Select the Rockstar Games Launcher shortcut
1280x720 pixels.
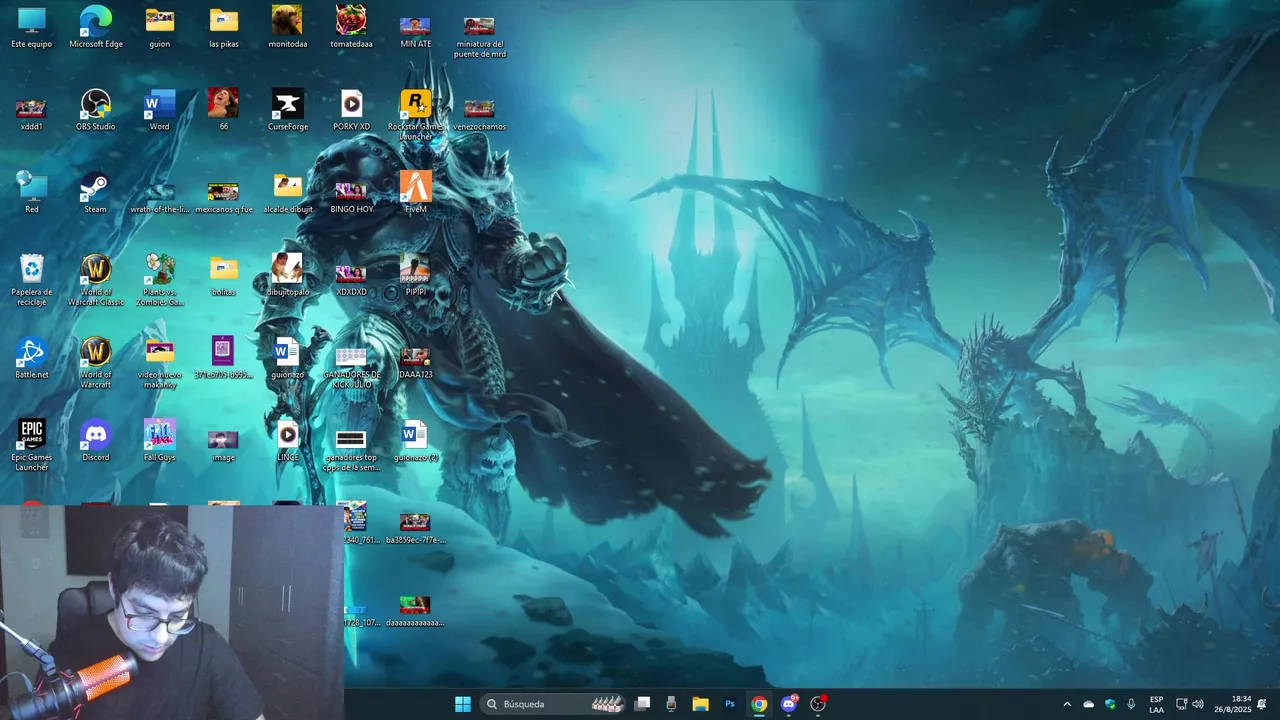coord(416,115)
